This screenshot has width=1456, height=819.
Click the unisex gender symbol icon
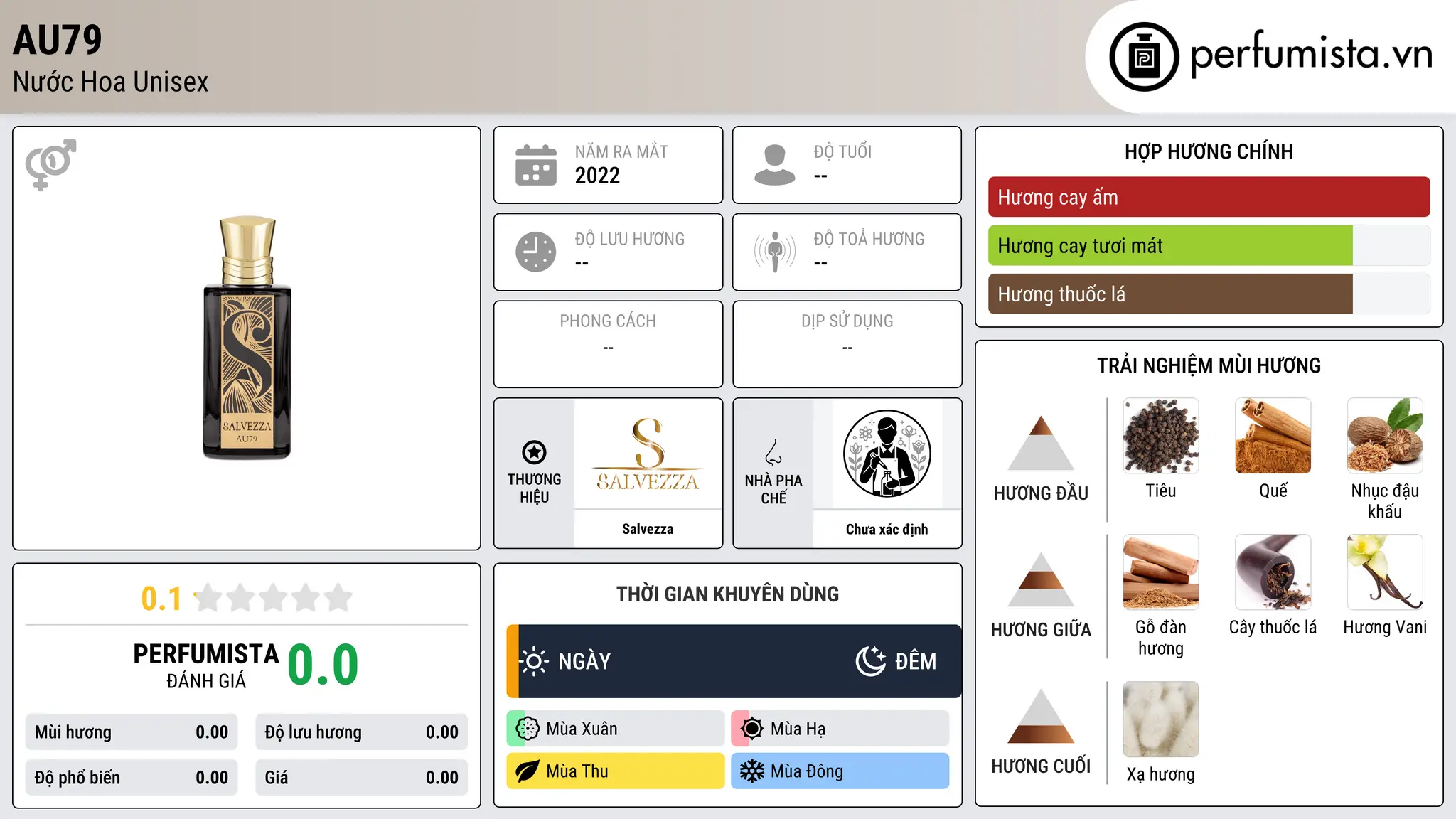(50, 164)
